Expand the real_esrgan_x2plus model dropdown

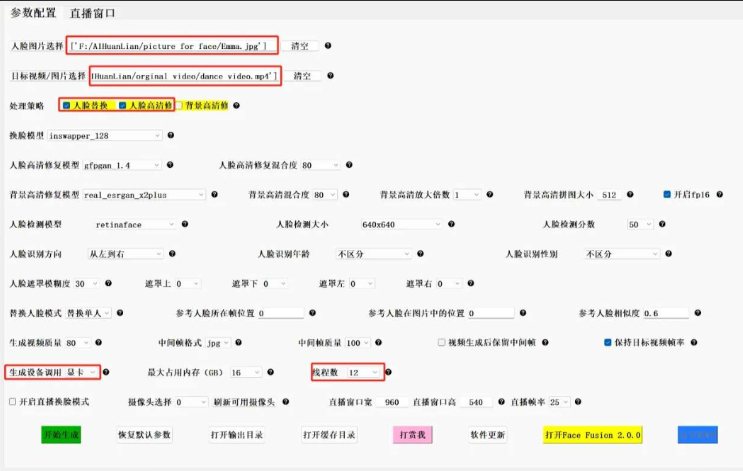[x=144, y=195]
